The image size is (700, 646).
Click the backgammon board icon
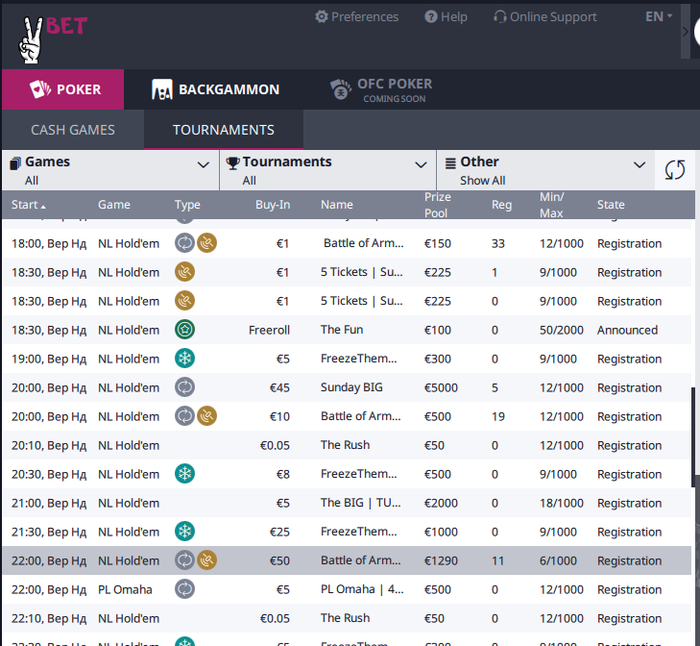coord(162,89)
